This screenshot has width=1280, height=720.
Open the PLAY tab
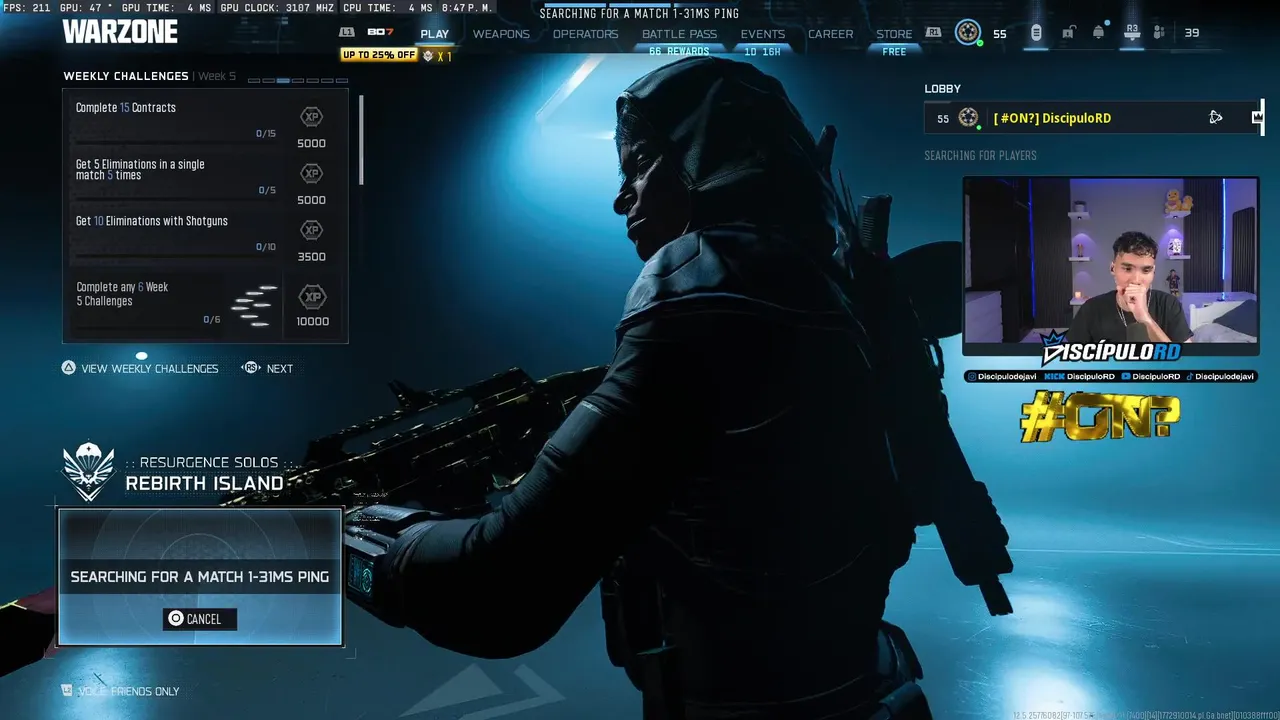(435, 34)
